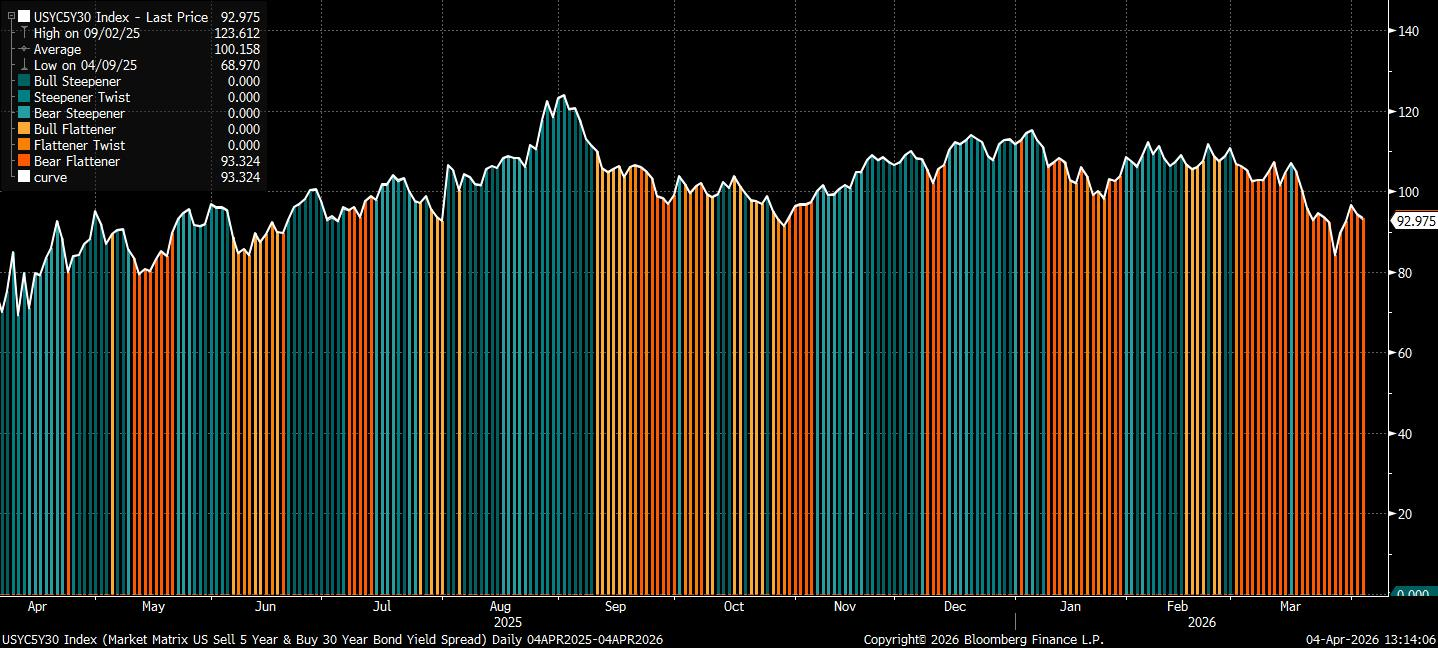
Task: Select 'High on 09/02/25' legend row
Action: point(85,33)
